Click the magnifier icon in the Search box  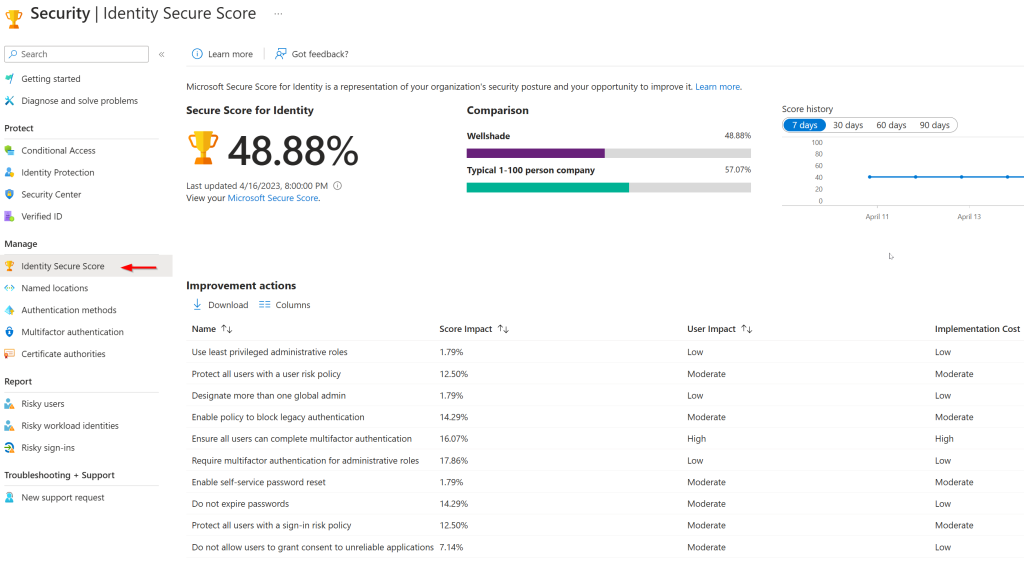pos(13,54)
